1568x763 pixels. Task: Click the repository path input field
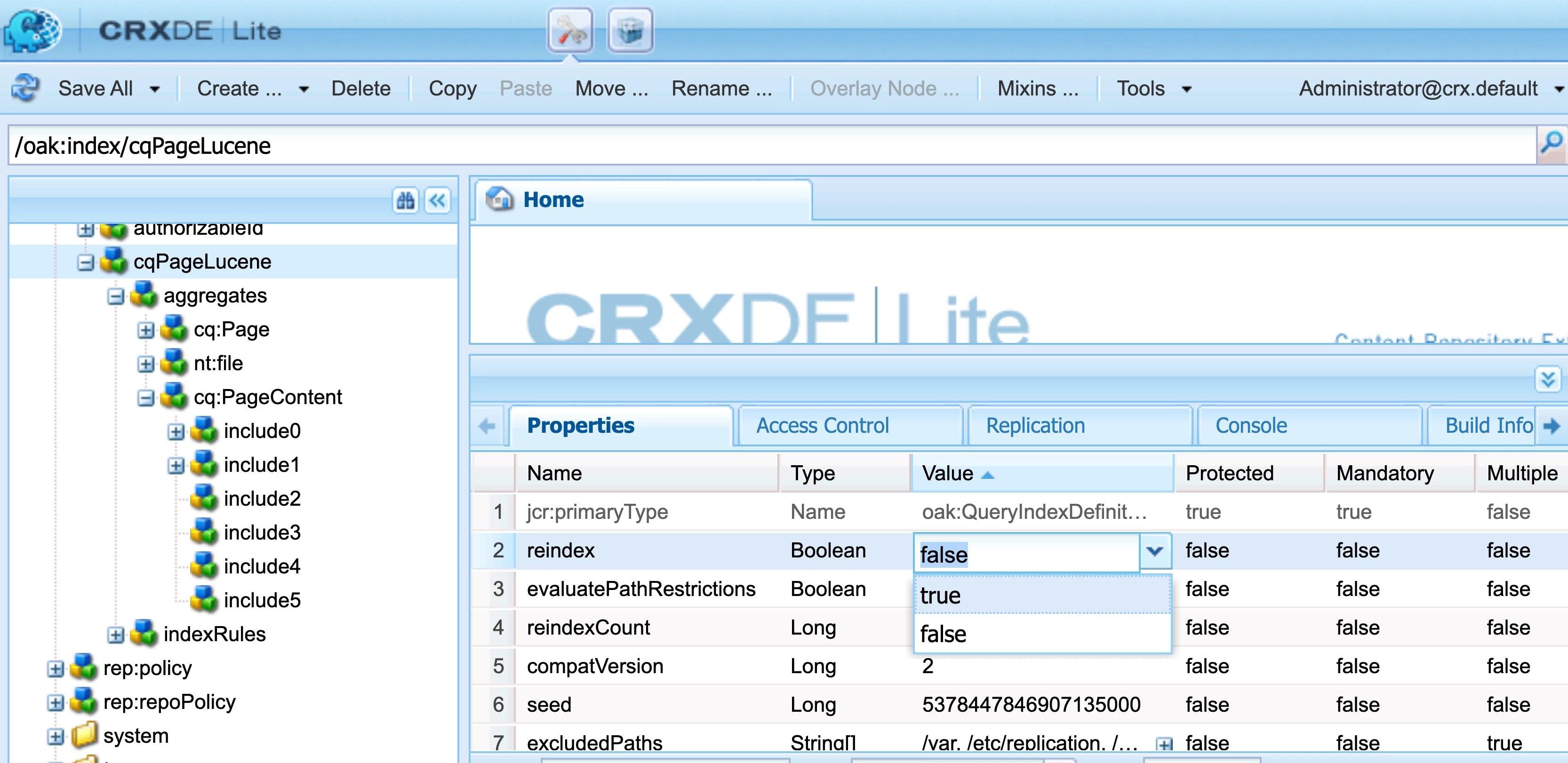[730, 146]
